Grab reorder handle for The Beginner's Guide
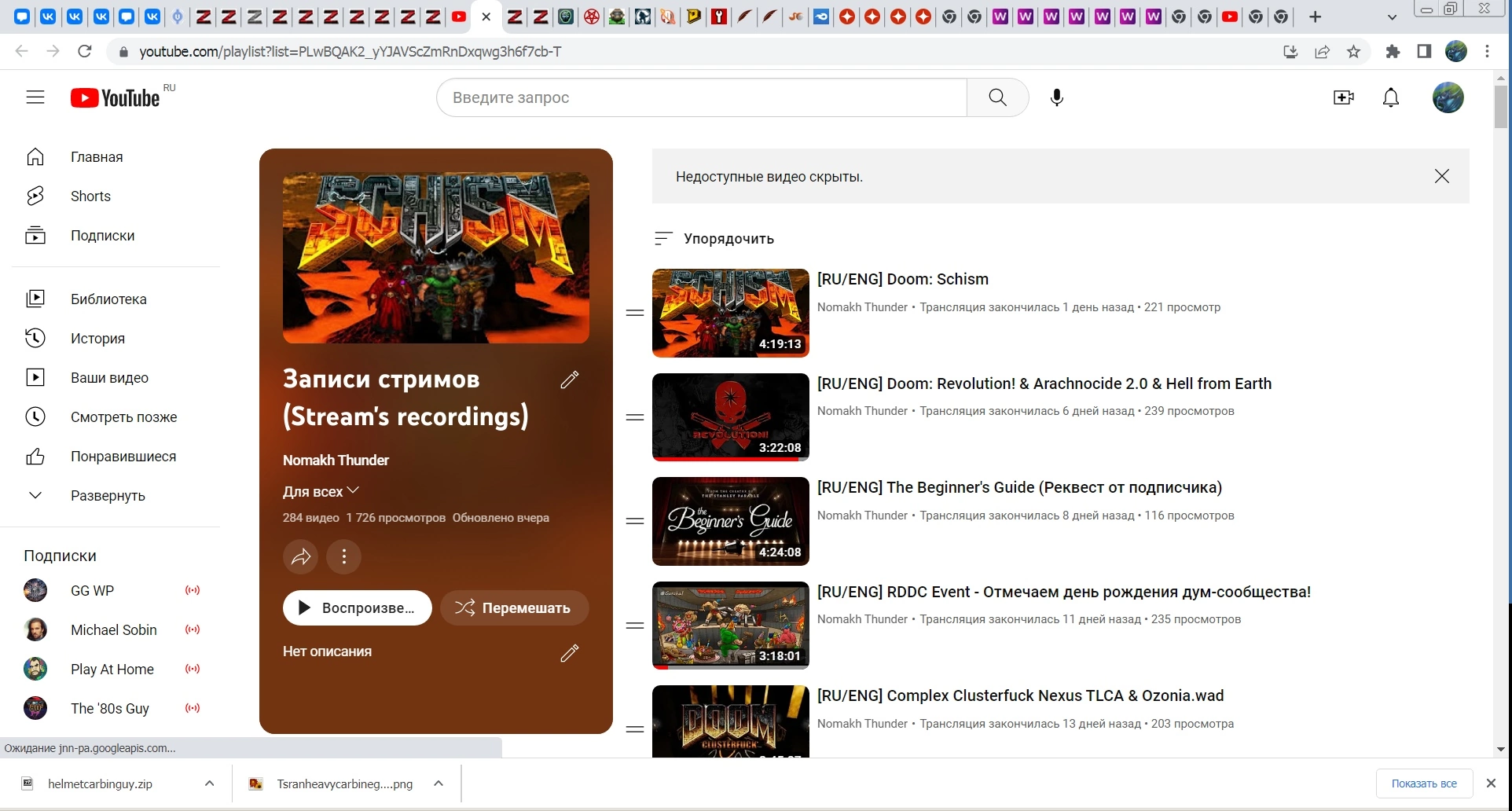1512x811 pixels. 635,521
